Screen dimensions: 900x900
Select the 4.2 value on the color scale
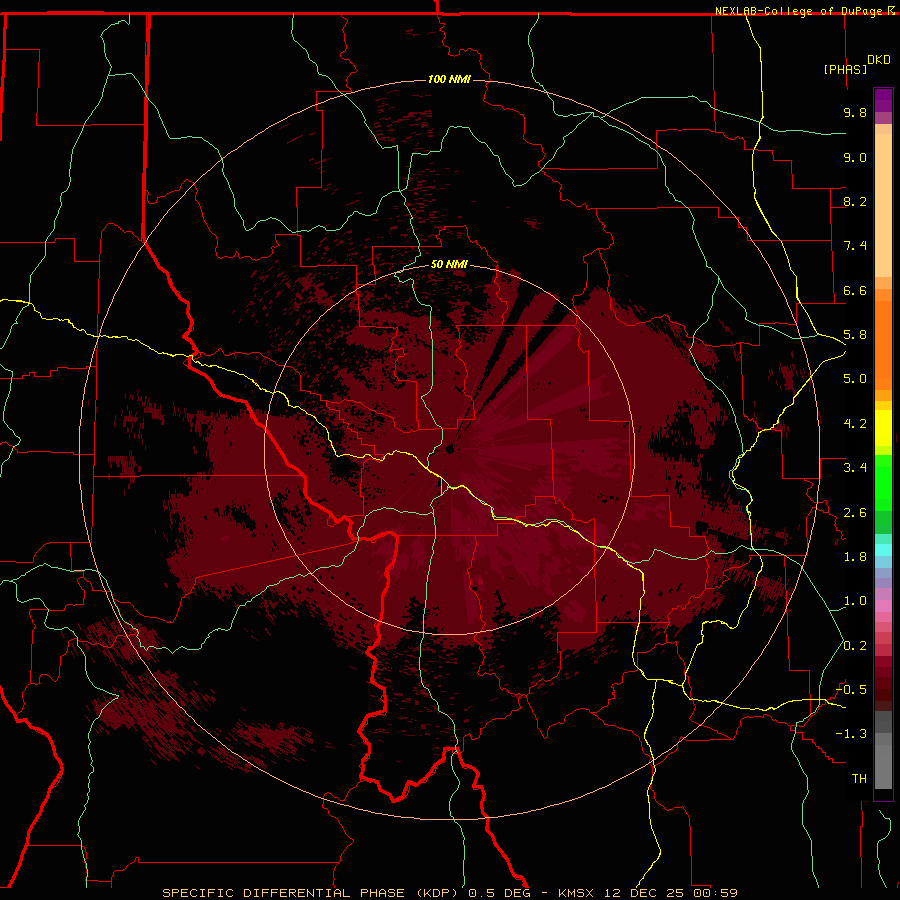pos(855,424)
